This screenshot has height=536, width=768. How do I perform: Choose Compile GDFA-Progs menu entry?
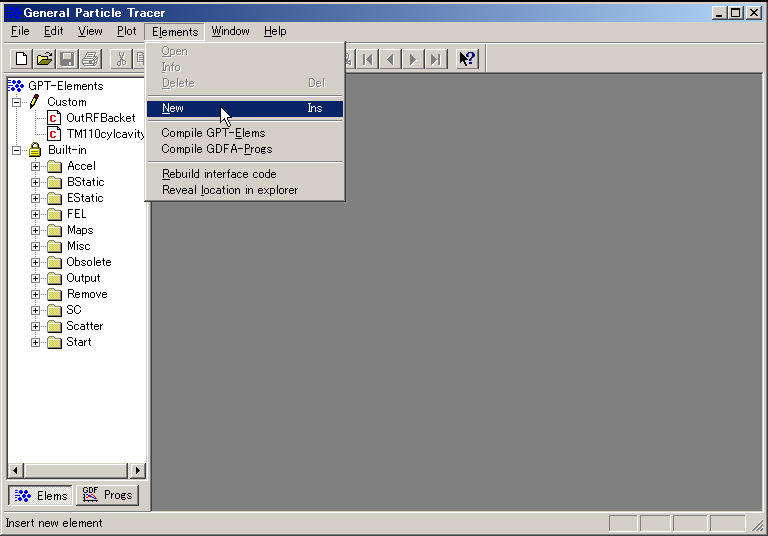(245, 149)
